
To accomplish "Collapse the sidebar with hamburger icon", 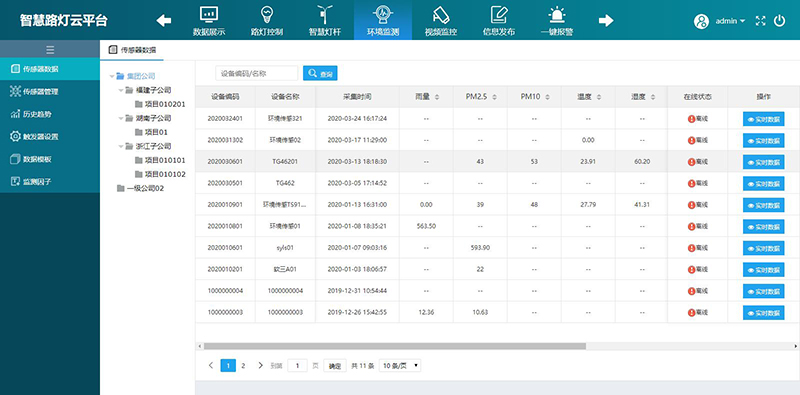I will [49, 50].
